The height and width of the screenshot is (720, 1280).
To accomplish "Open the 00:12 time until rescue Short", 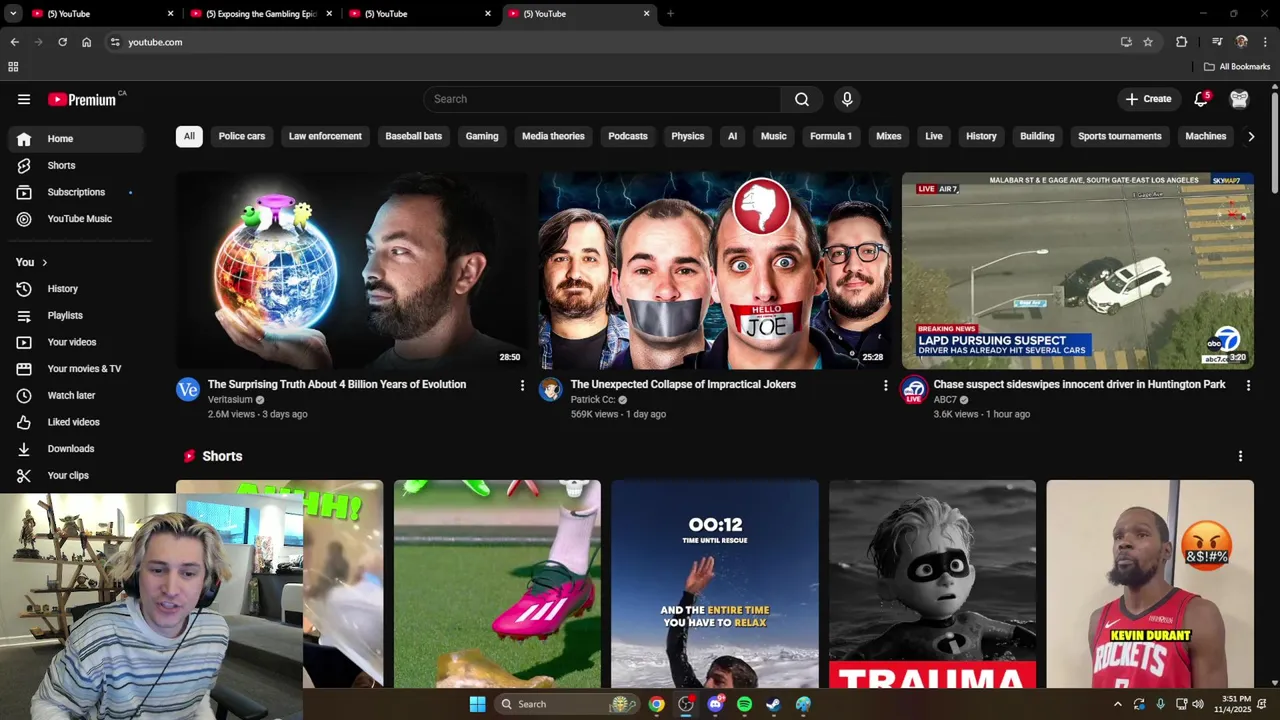I will click(x=715, y=584).
